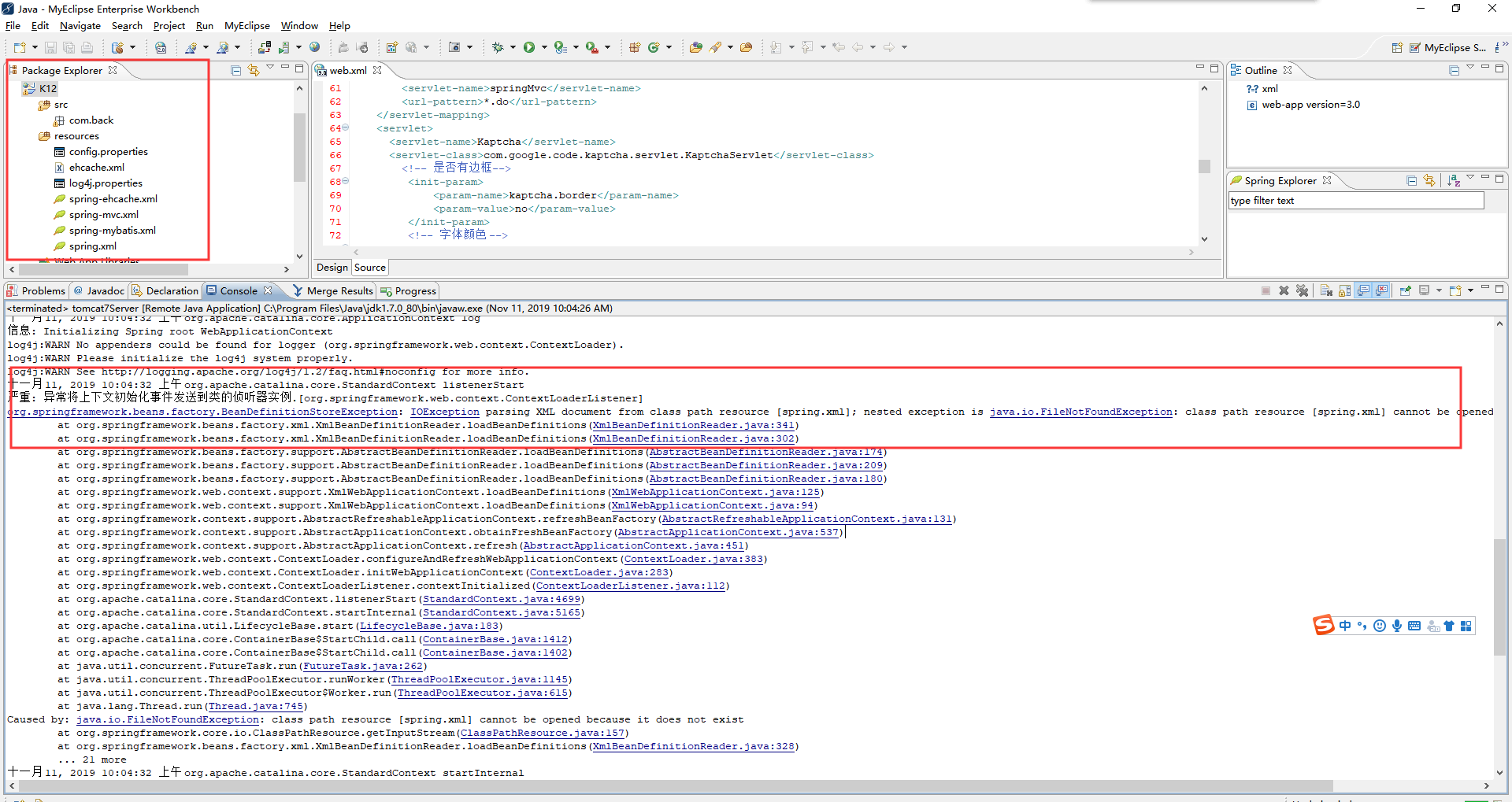Switch to the Design editor tab

point(332,268)
